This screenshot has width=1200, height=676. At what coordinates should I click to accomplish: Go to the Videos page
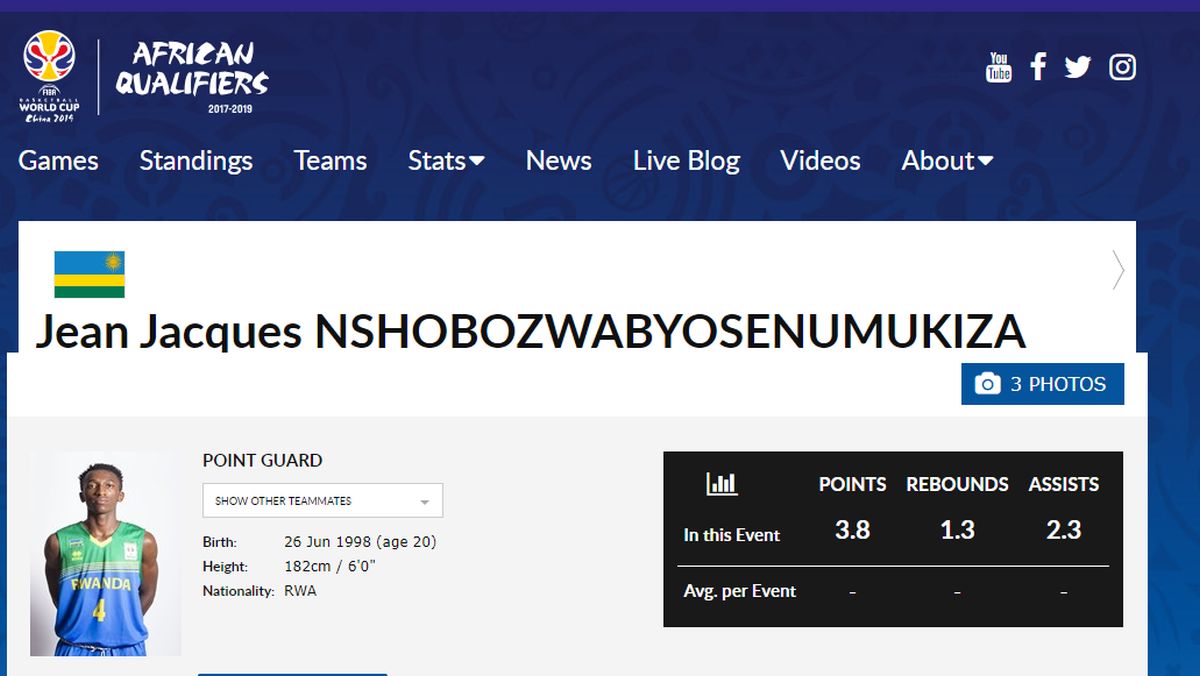coord(820,161)
